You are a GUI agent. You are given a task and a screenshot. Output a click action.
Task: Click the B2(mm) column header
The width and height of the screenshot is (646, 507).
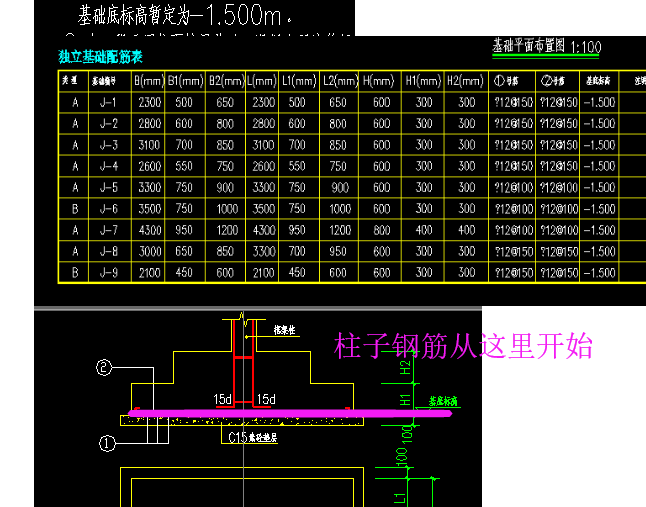coord(226,81)
